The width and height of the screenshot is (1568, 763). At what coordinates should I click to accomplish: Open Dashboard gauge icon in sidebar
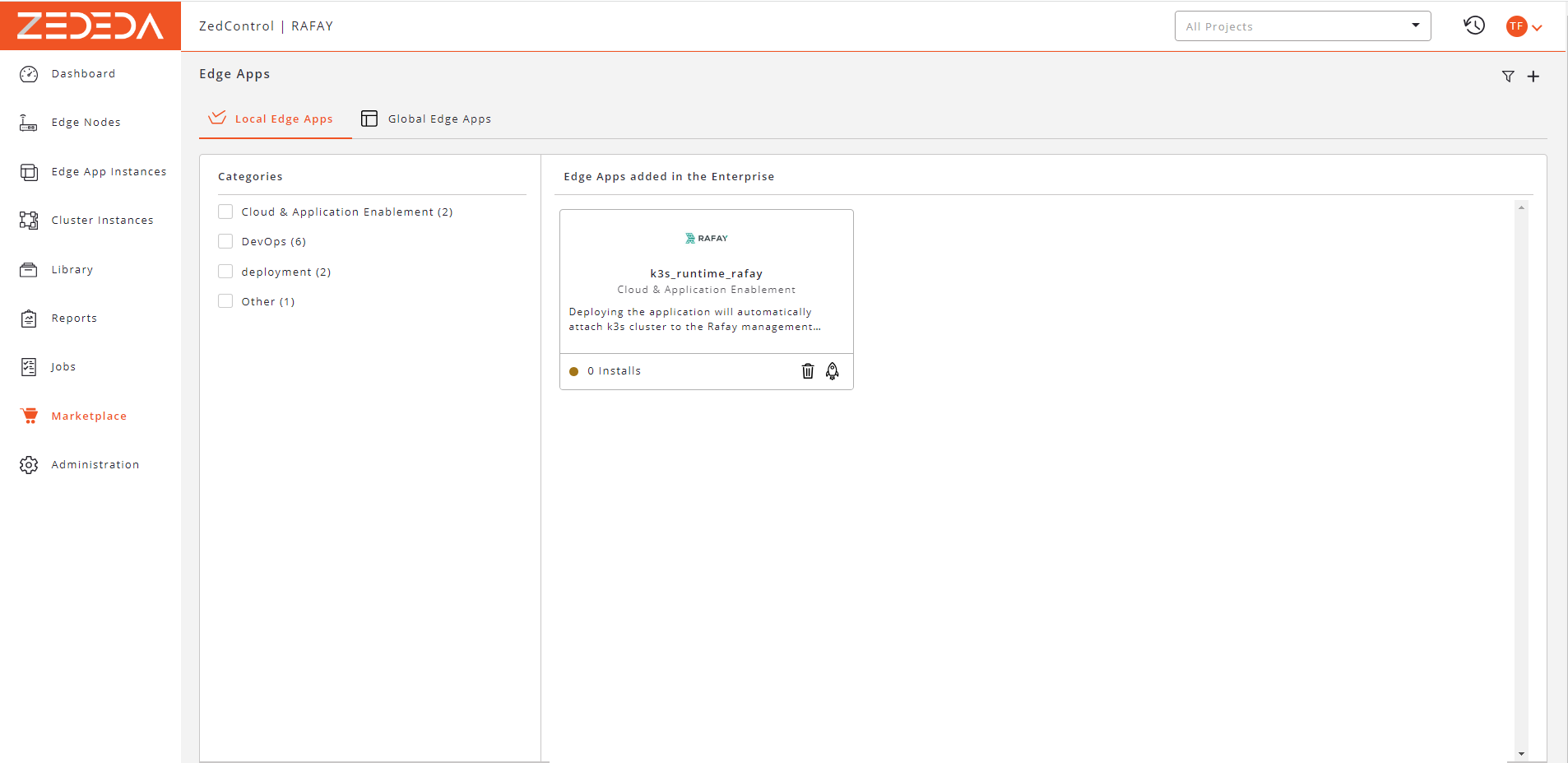(x=29, y=74)
